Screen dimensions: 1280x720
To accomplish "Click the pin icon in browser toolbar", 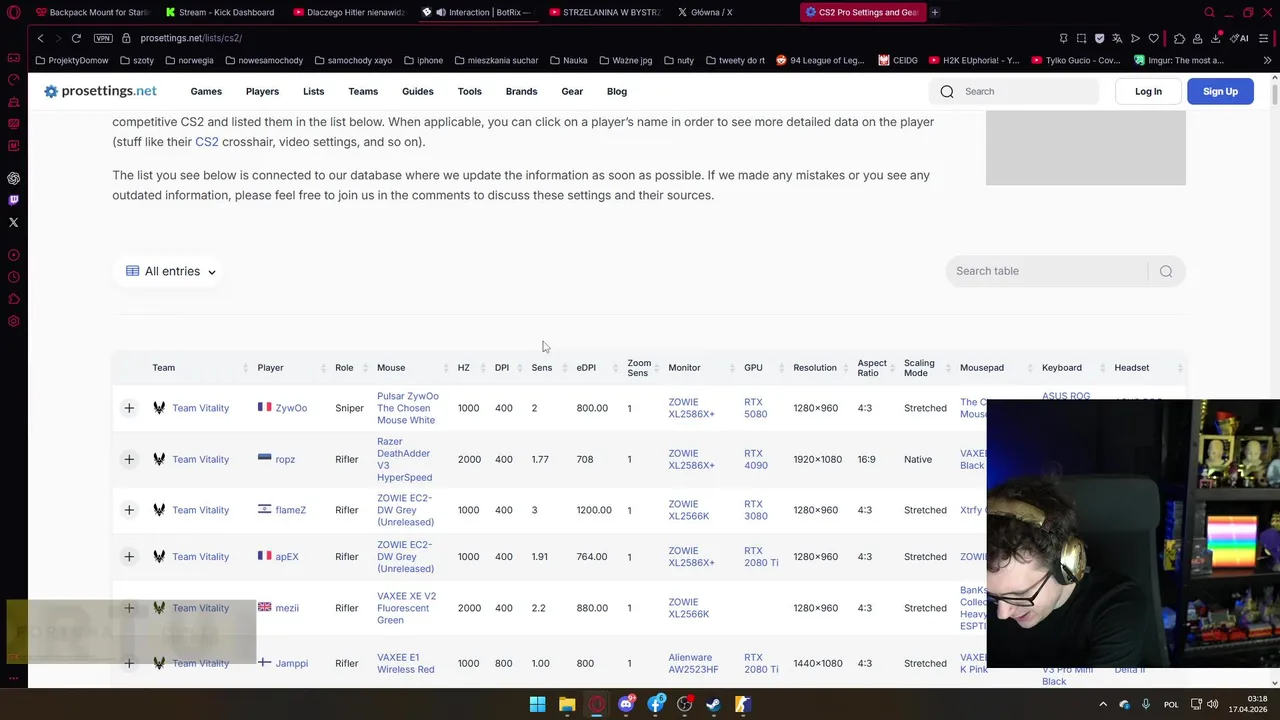I will click(x=1063, y=38).
